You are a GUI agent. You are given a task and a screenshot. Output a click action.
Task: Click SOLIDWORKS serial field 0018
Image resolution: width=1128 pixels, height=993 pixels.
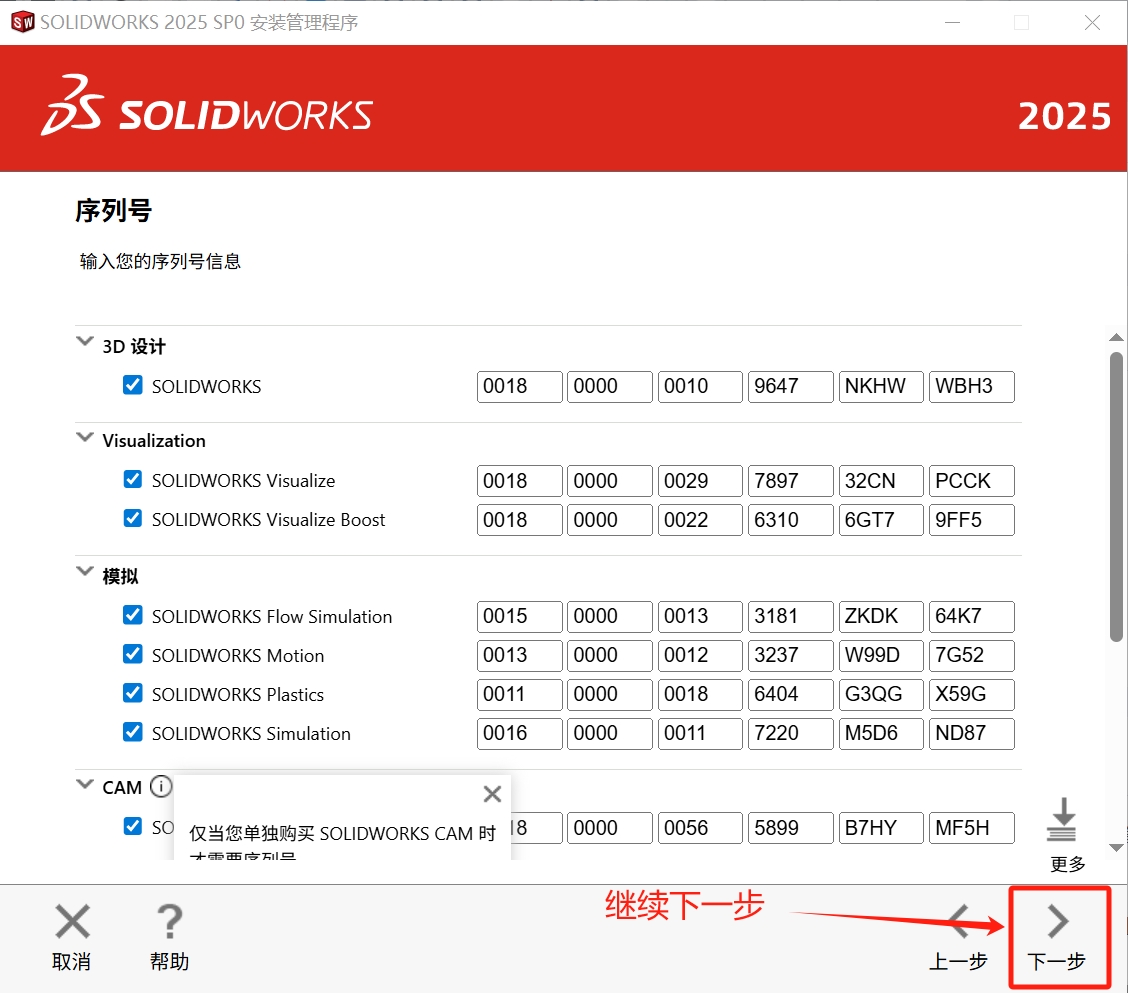point(519,386)
